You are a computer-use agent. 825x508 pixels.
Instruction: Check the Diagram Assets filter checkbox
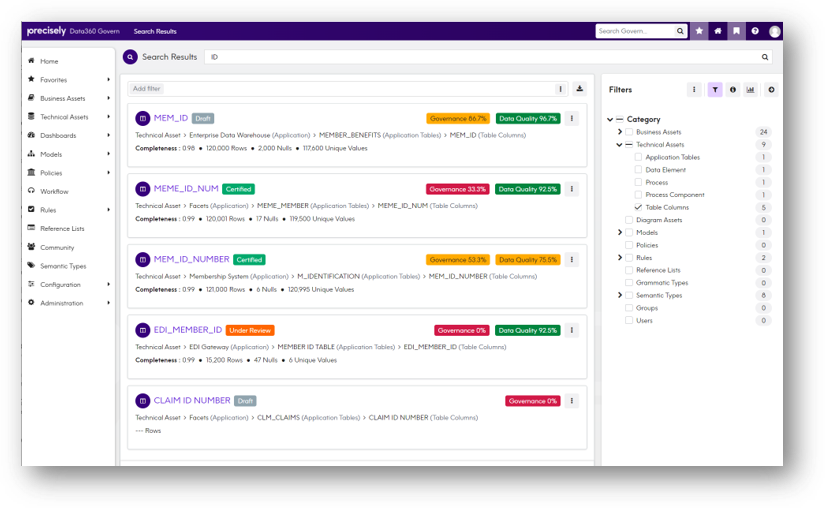click(x=629, y=220)
